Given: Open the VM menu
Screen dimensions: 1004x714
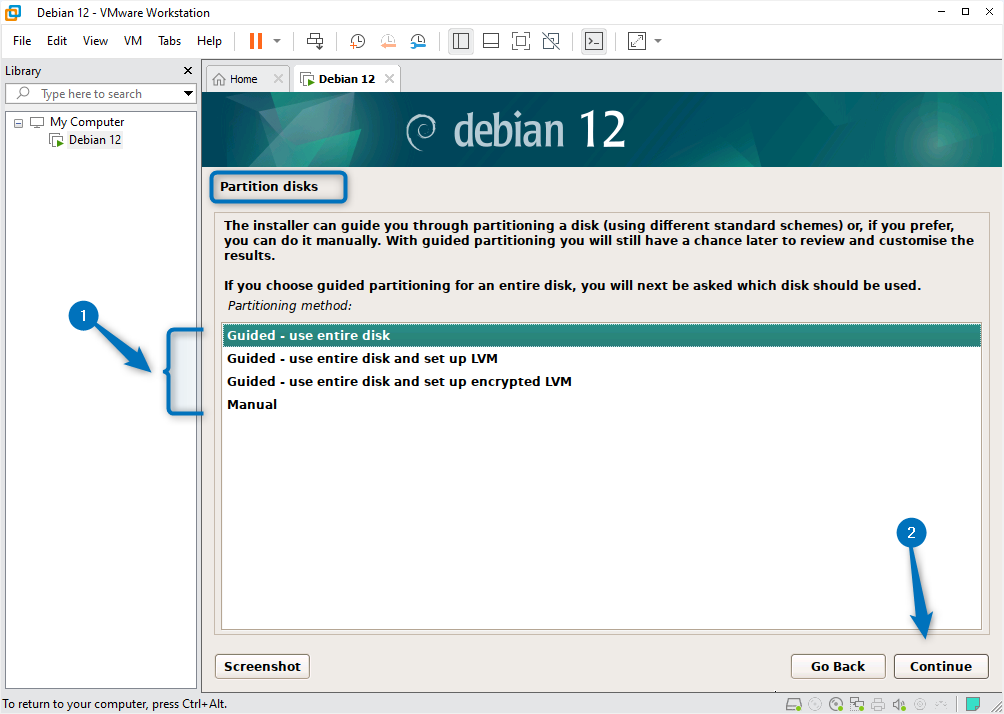Looking at the screenshot, I should pos(132,41).
